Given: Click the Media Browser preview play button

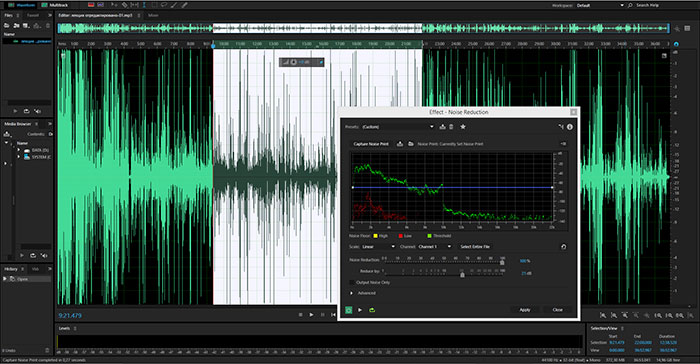Looking at the screenshot, I should coord(22,255).
